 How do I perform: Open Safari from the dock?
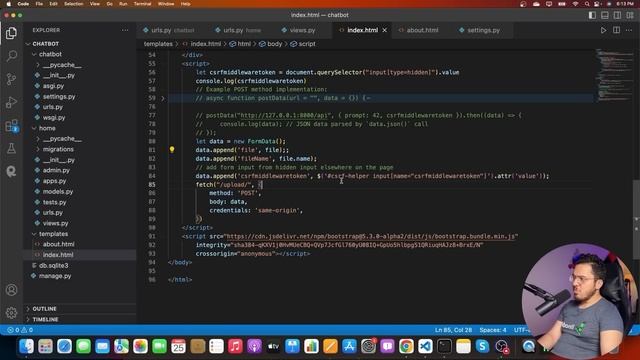point(64,347)
